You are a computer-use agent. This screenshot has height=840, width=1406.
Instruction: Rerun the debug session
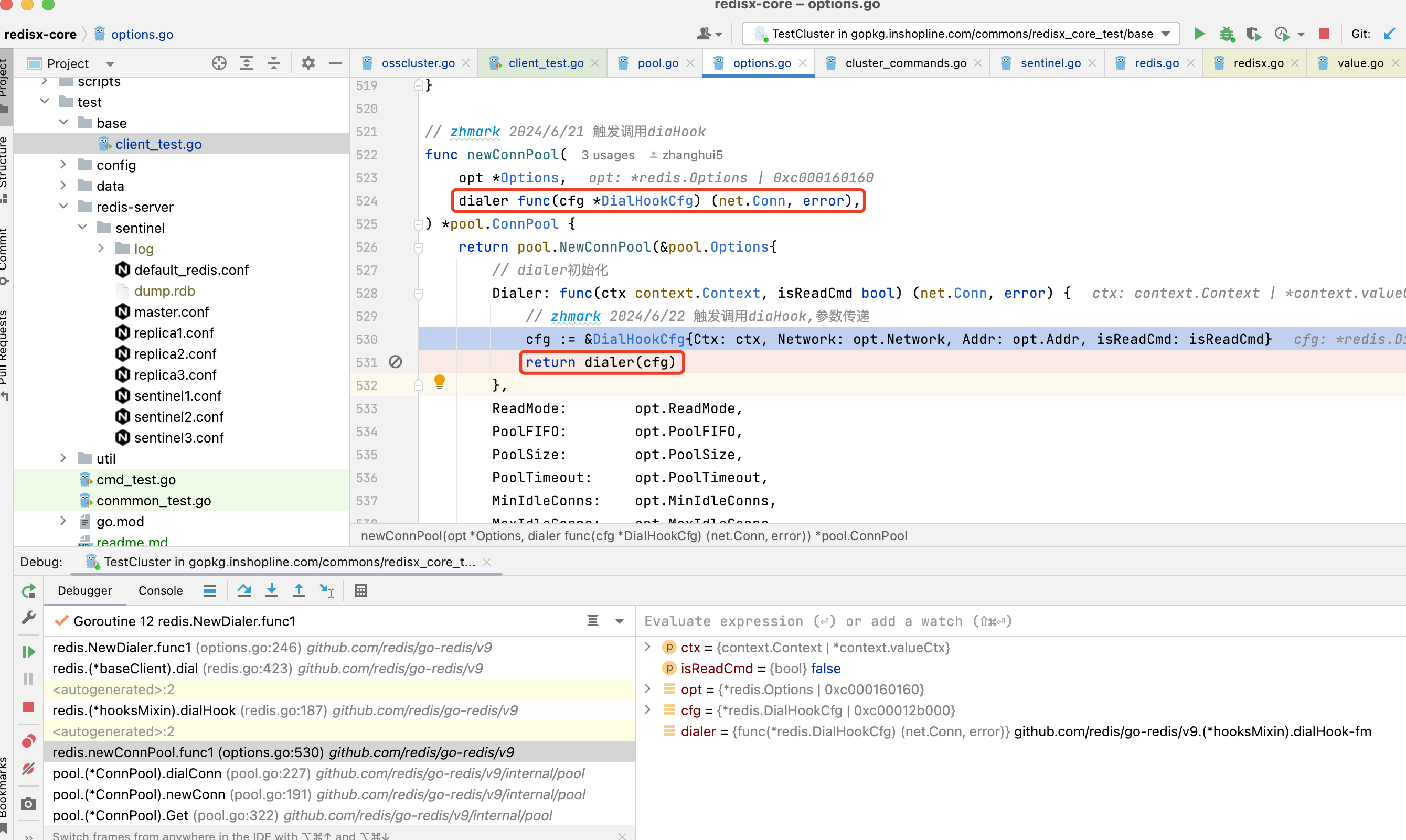click(29, 591)
